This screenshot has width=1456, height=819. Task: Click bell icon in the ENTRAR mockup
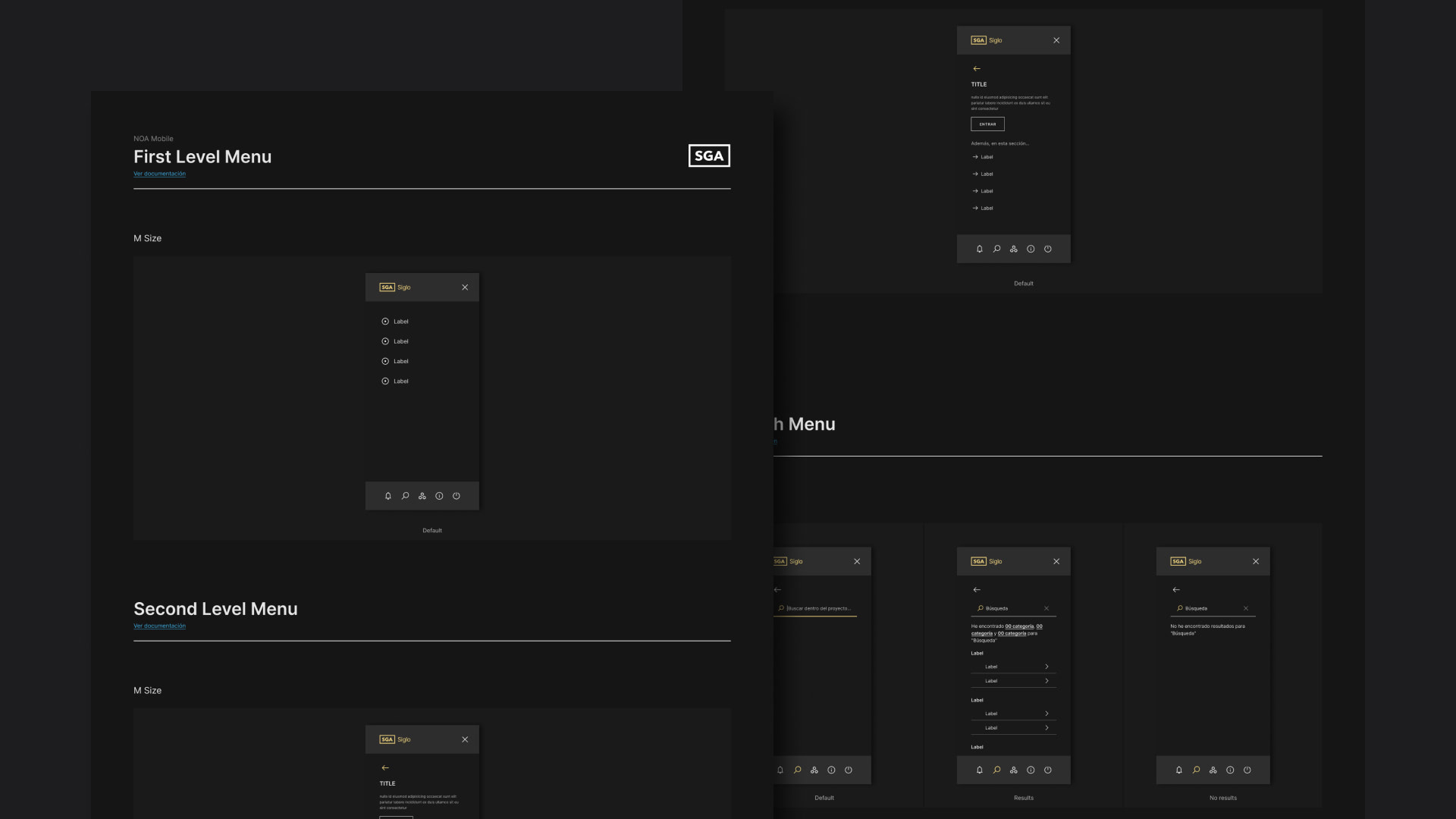980,249
